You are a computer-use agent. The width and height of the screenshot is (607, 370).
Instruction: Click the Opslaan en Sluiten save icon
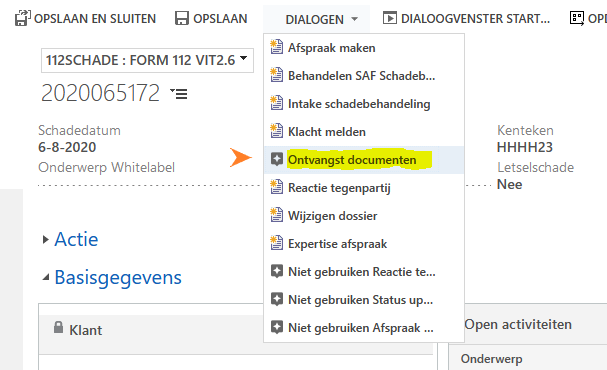click(x=22, y=18)
